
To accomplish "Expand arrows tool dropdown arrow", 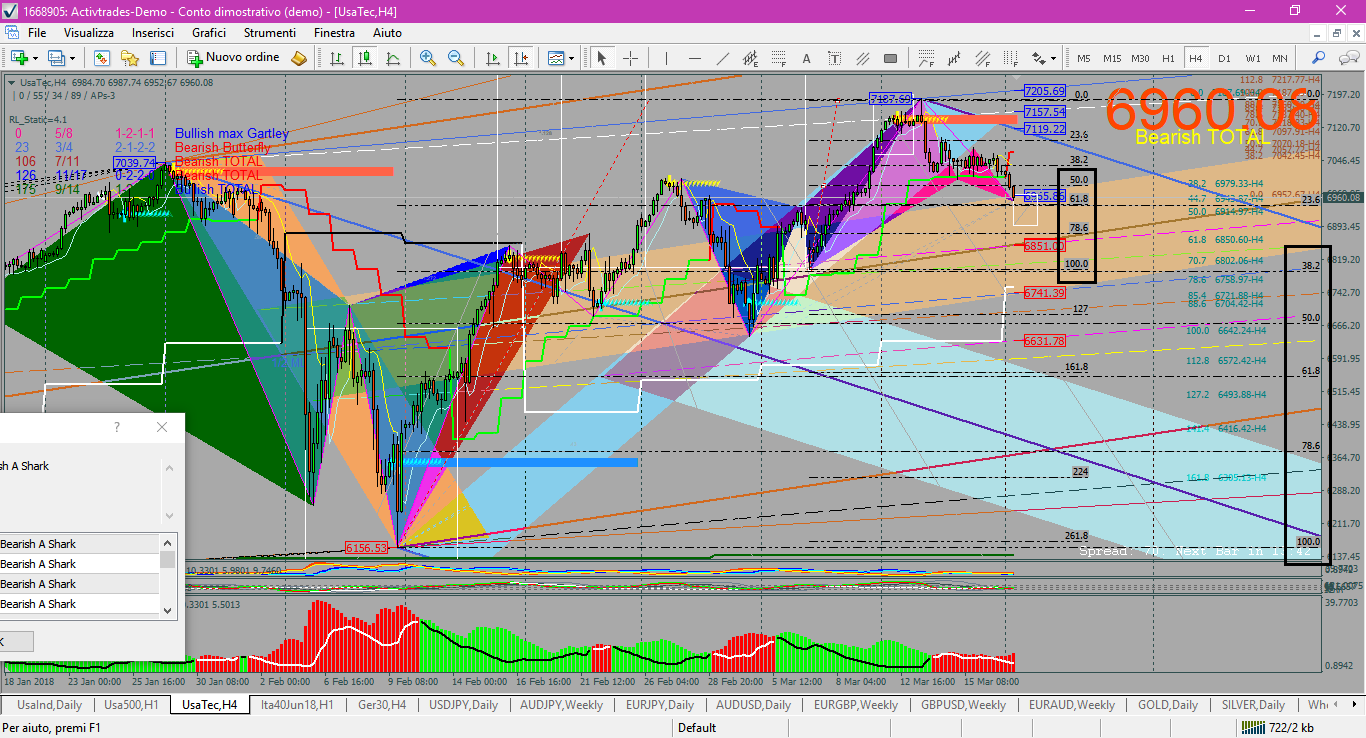I will [x=1052, y=58].
